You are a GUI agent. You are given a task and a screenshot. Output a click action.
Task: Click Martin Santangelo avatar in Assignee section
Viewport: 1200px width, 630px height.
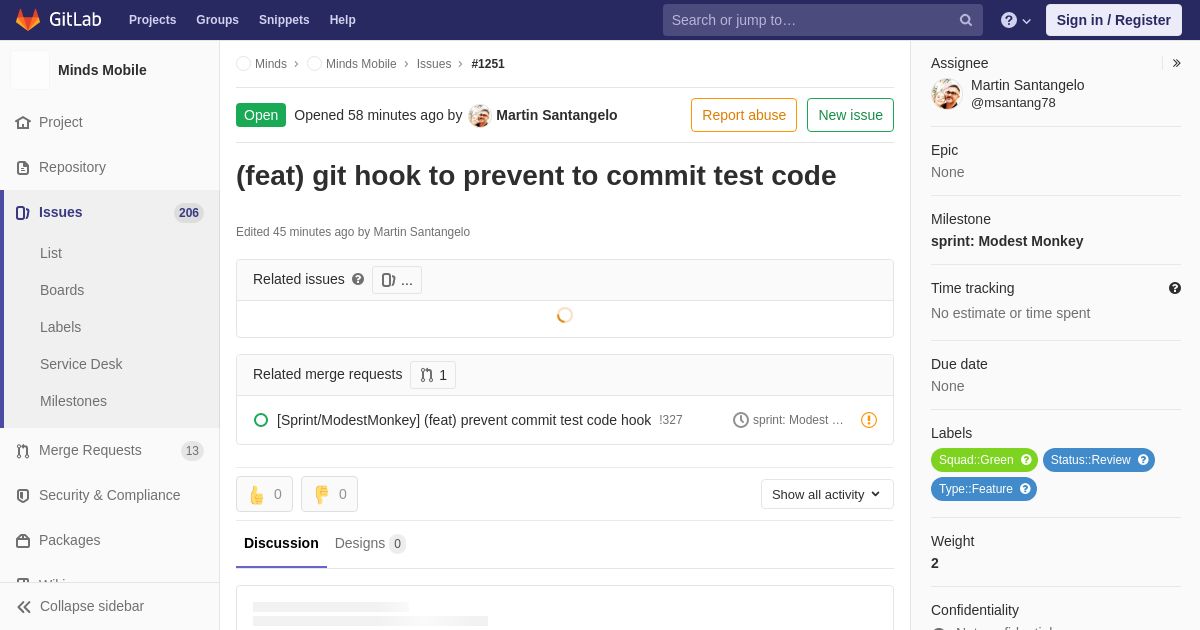pyautogui.click(x=946, y=94)
